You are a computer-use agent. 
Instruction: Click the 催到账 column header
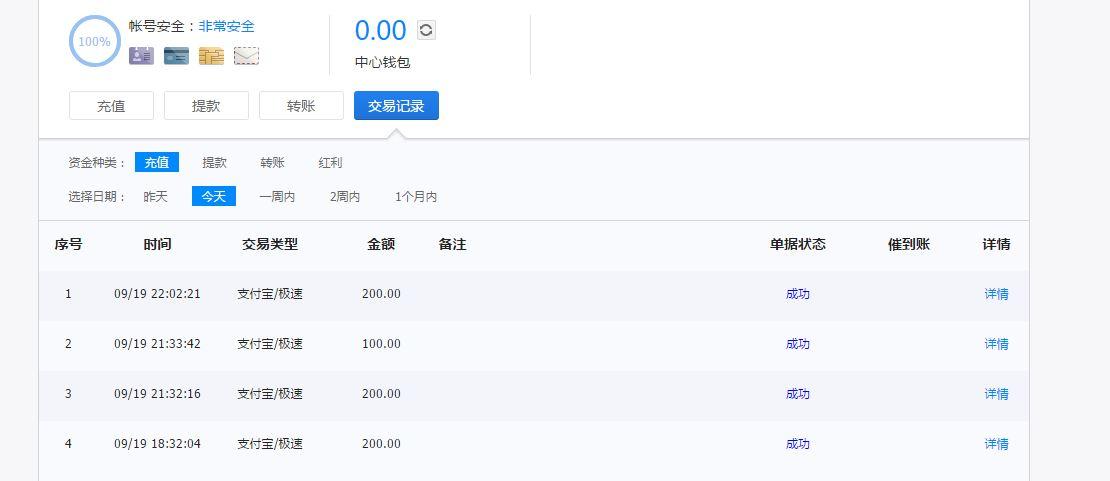coord(909,244)
